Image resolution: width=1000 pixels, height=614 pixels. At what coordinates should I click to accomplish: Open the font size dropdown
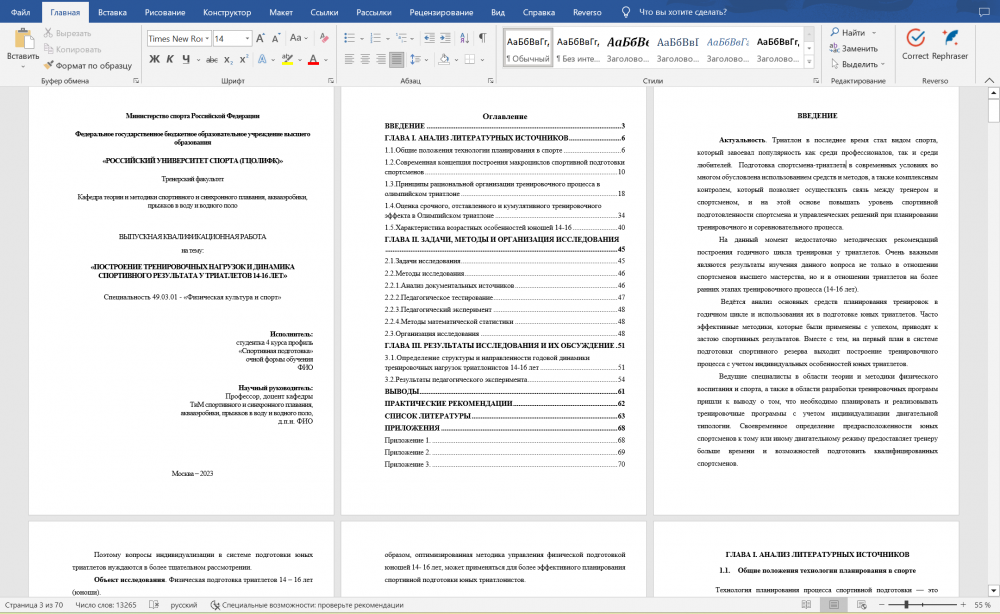tap(246, 38)
